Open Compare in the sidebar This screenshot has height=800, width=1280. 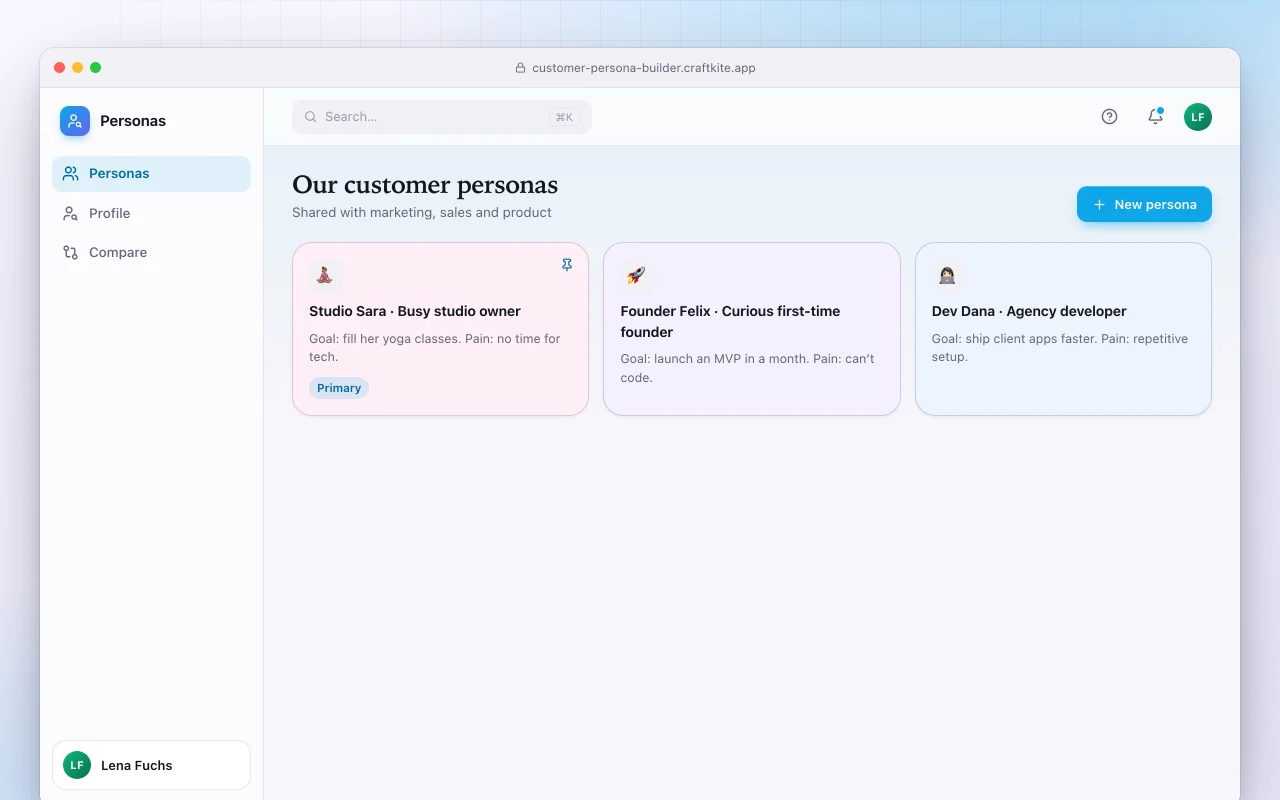(x=151, y=252)
